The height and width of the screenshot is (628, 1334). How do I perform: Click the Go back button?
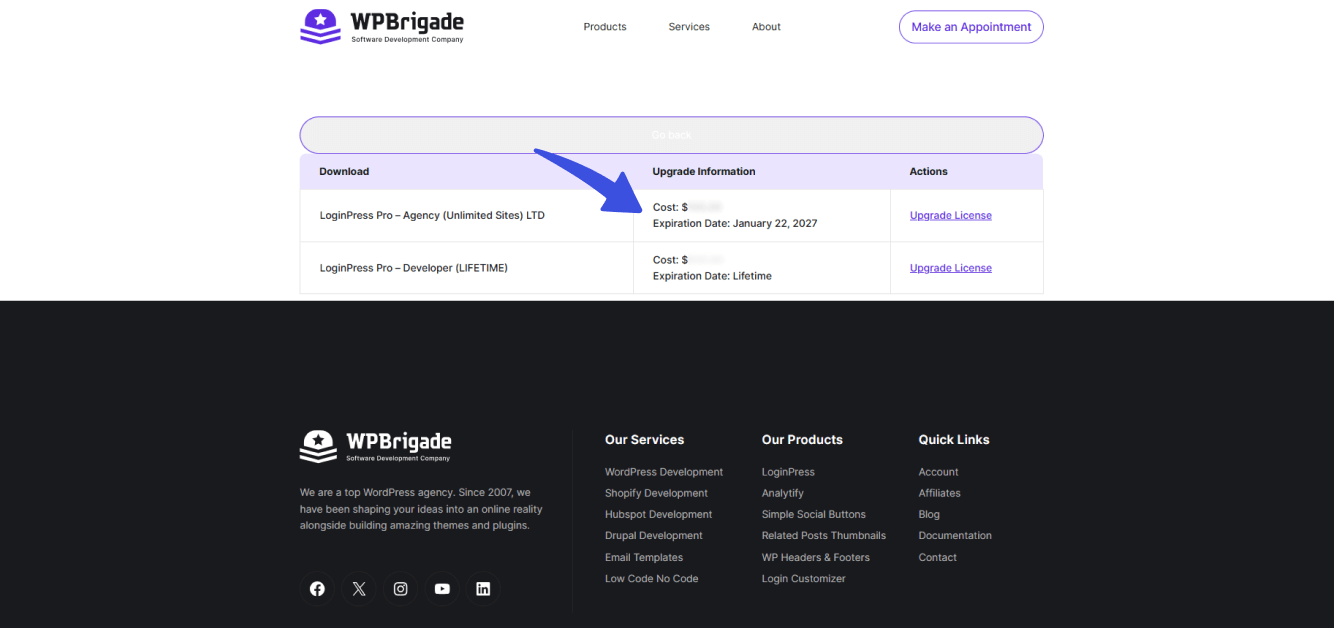pos(671,135)
